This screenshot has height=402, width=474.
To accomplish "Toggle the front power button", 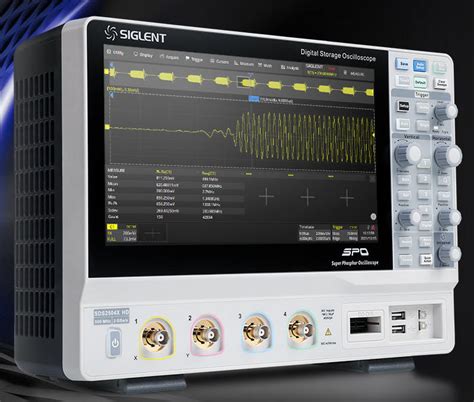I will coord(115,343).
